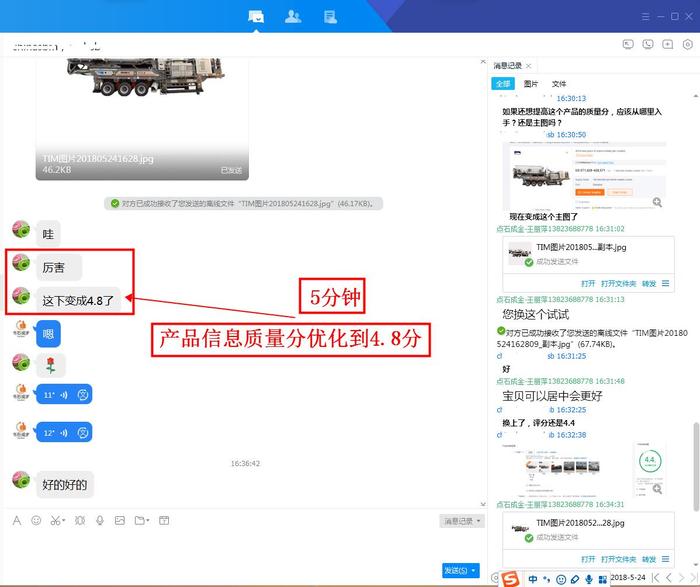The width and height of the screenshot is (700, 587).
Task: Click 打开 for TIM图片2018052...28.jpg
Action: coord(588,559)
